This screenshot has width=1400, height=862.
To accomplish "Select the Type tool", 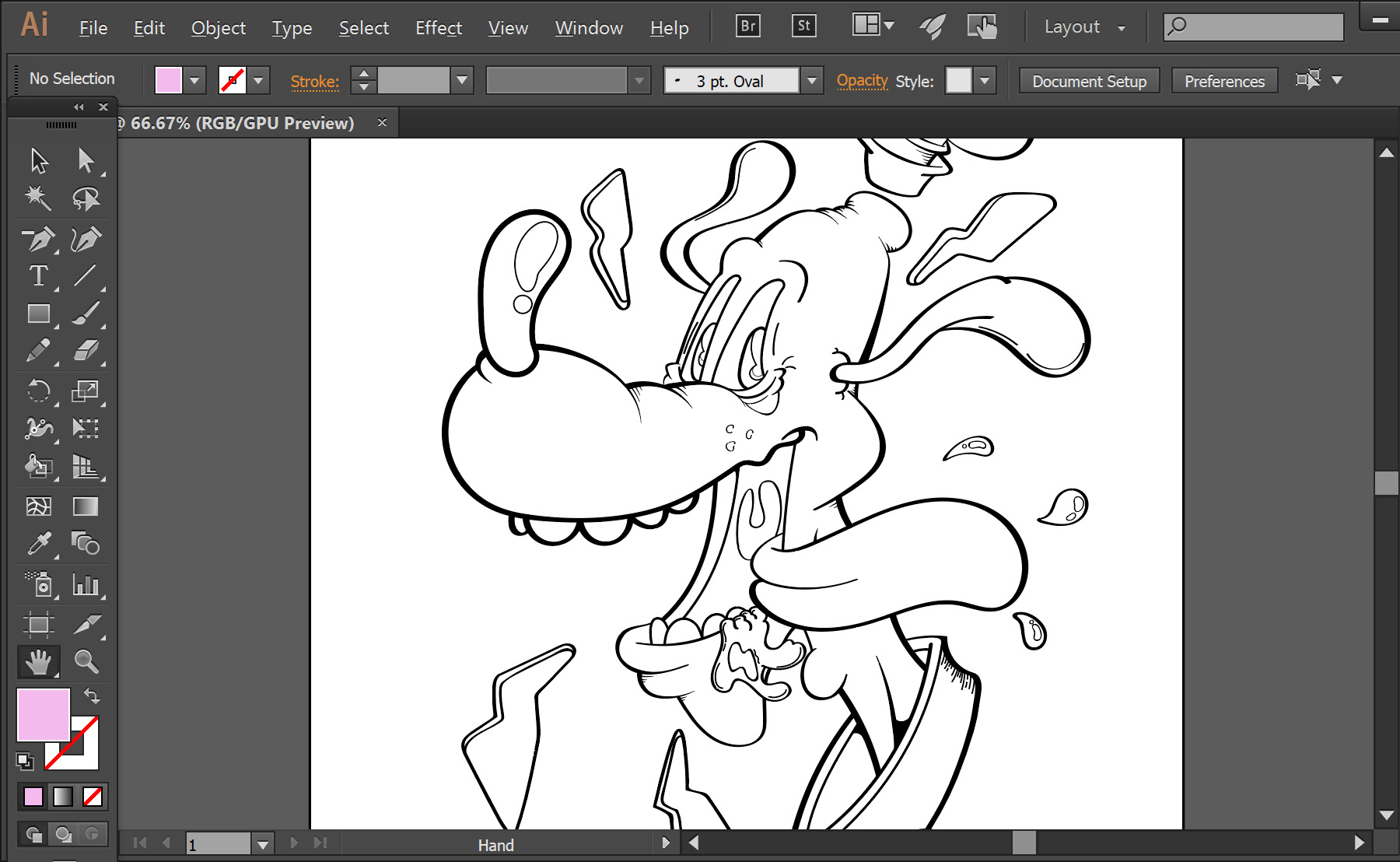I will pyautogui.click(x=39, y=276).
